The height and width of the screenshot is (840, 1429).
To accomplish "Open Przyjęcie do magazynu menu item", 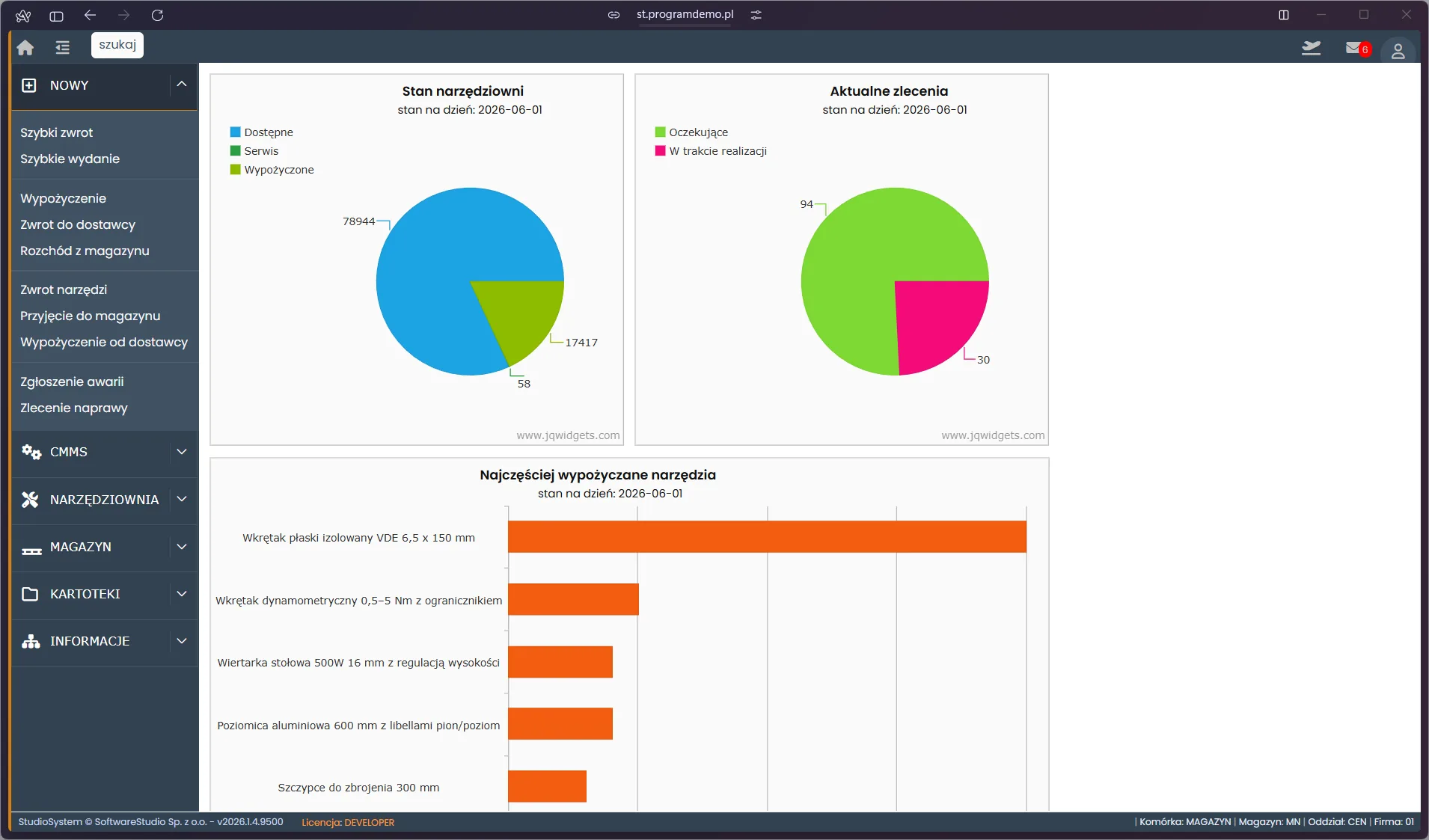I will tap(91, 316).
